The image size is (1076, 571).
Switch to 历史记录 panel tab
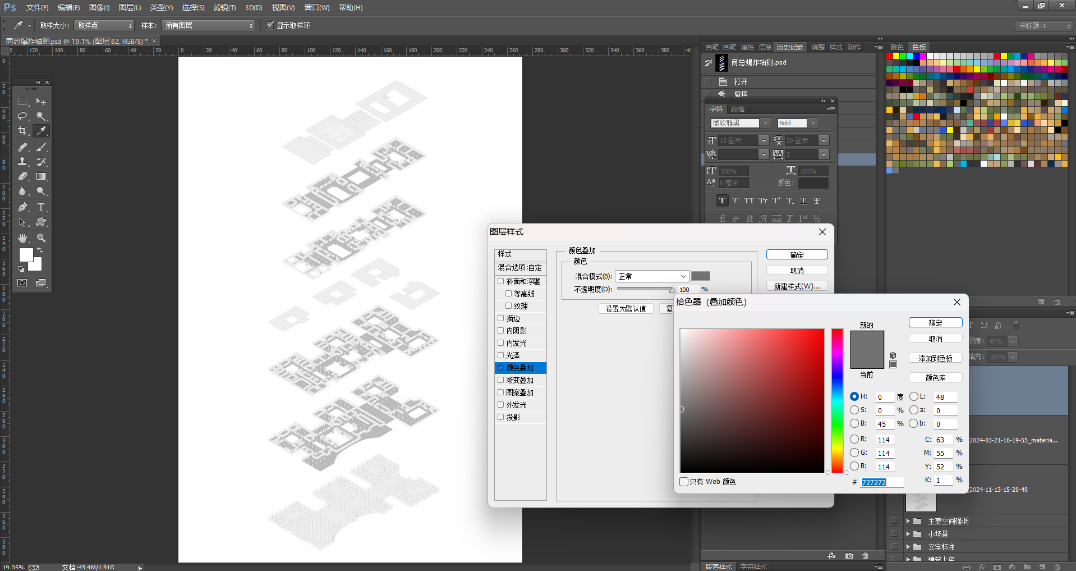tap(790, 47)
